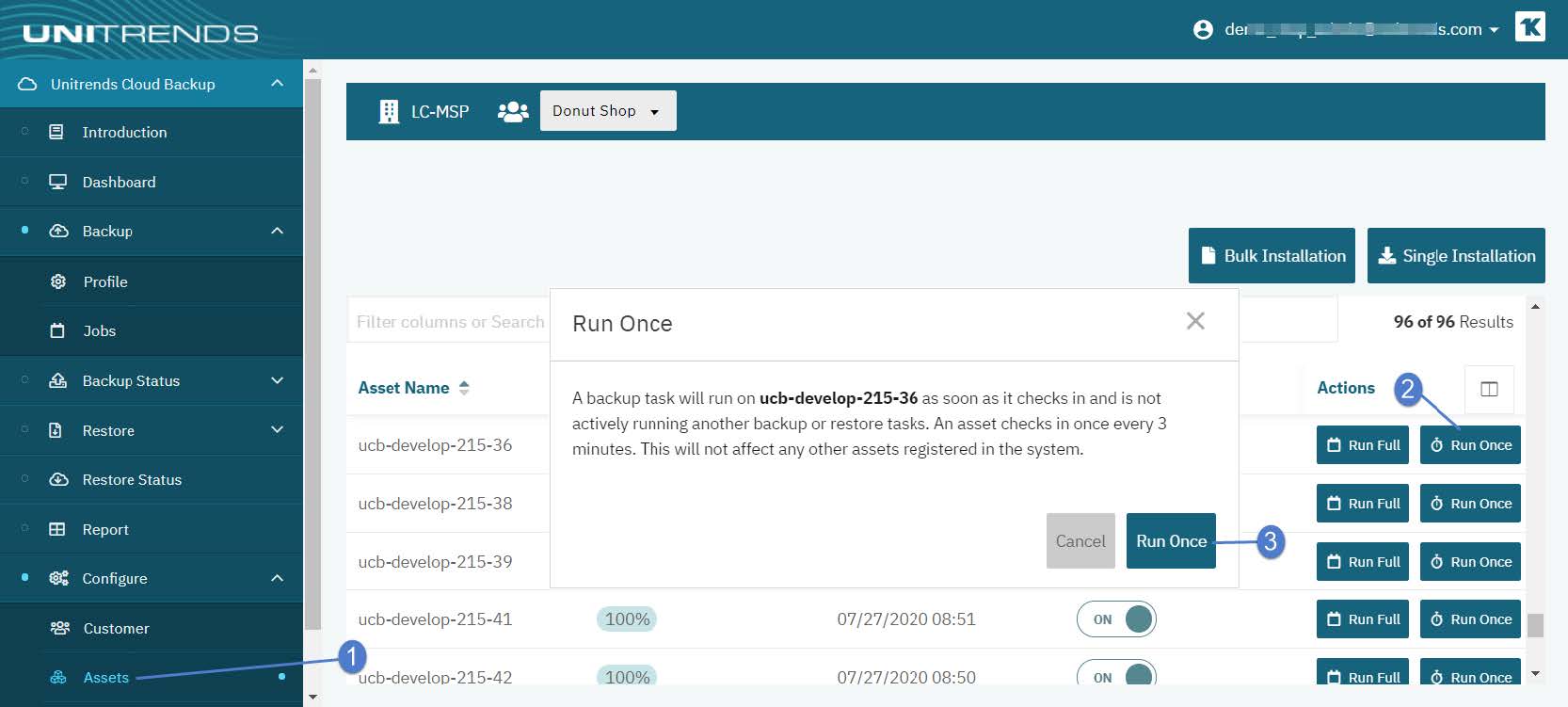Image resolution: width=1568 pixels, height=707 pixels.
Task: Click the table scrollbar up arrow
Action: pyautogui.click(x=1535, y=307)
